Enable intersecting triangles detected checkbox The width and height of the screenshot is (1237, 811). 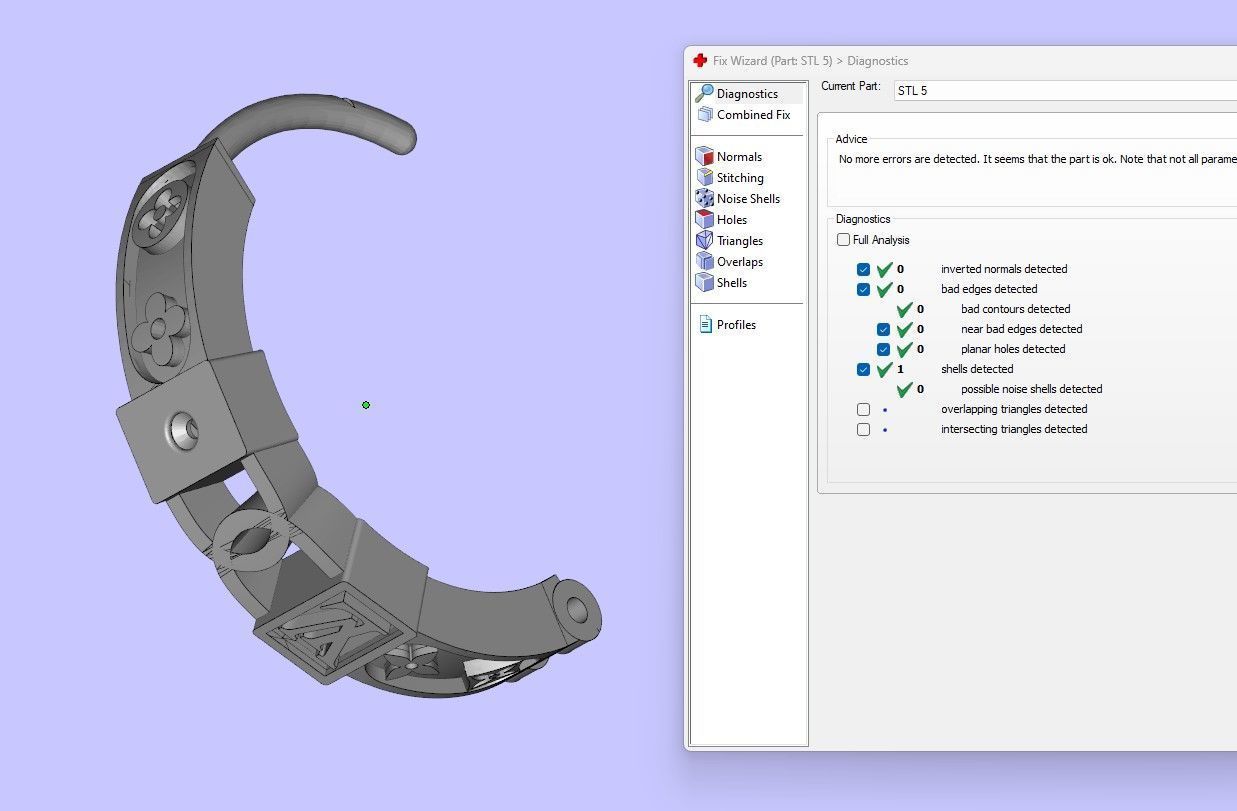coord(863,430)
